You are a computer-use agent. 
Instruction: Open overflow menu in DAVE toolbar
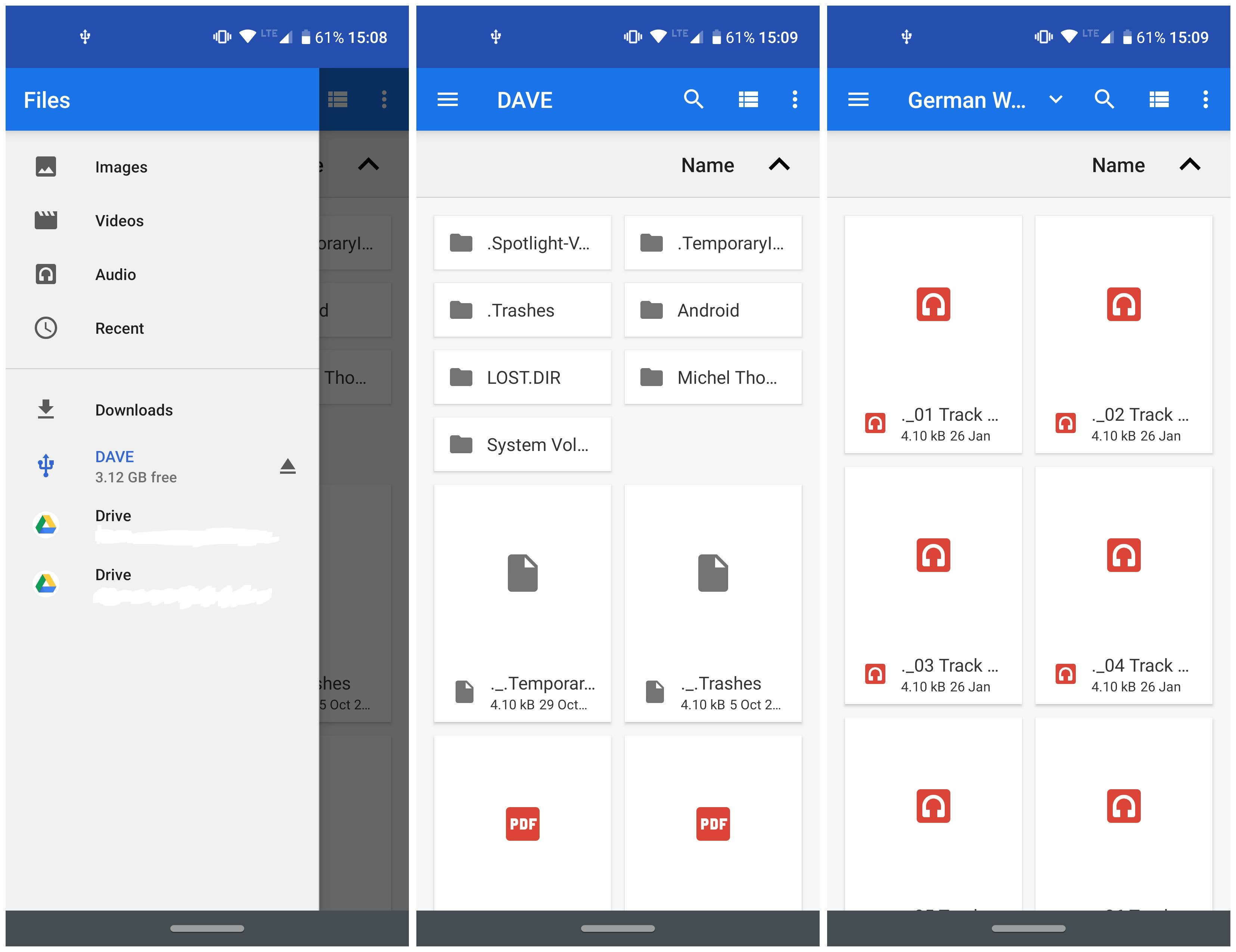(795, 100)
